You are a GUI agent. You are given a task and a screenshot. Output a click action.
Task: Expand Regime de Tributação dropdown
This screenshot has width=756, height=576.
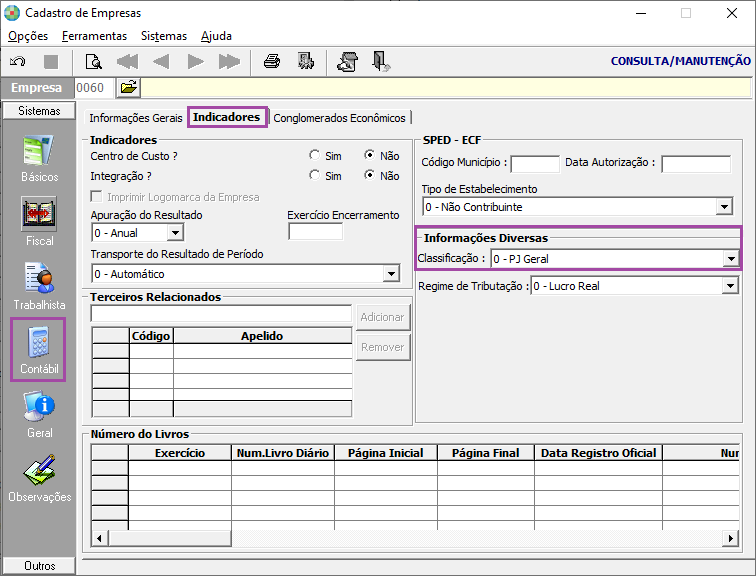730,286
